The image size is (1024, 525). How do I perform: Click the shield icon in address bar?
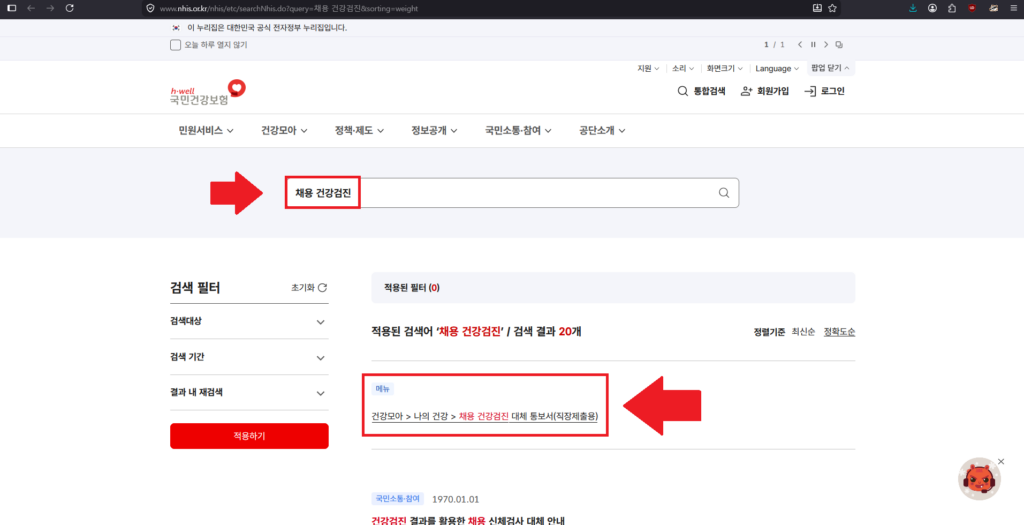[x=150, y=8]
